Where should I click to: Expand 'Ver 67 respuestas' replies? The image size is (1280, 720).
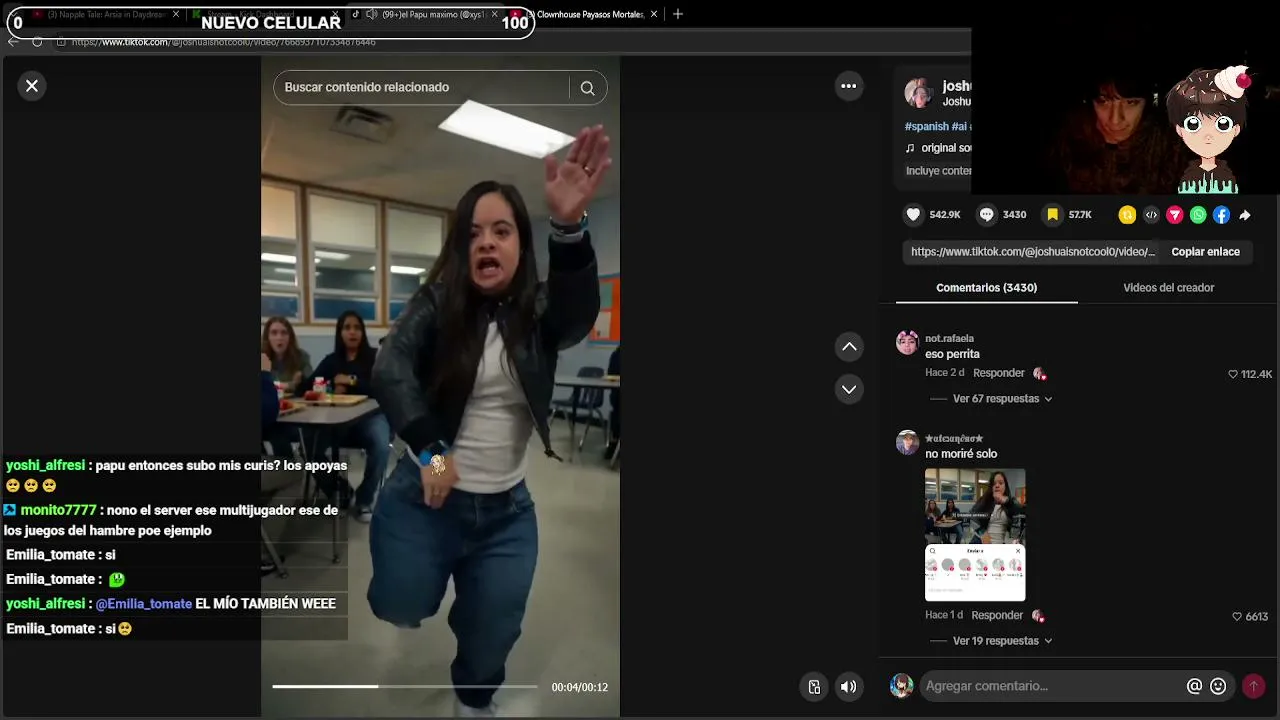[1002, 399]
